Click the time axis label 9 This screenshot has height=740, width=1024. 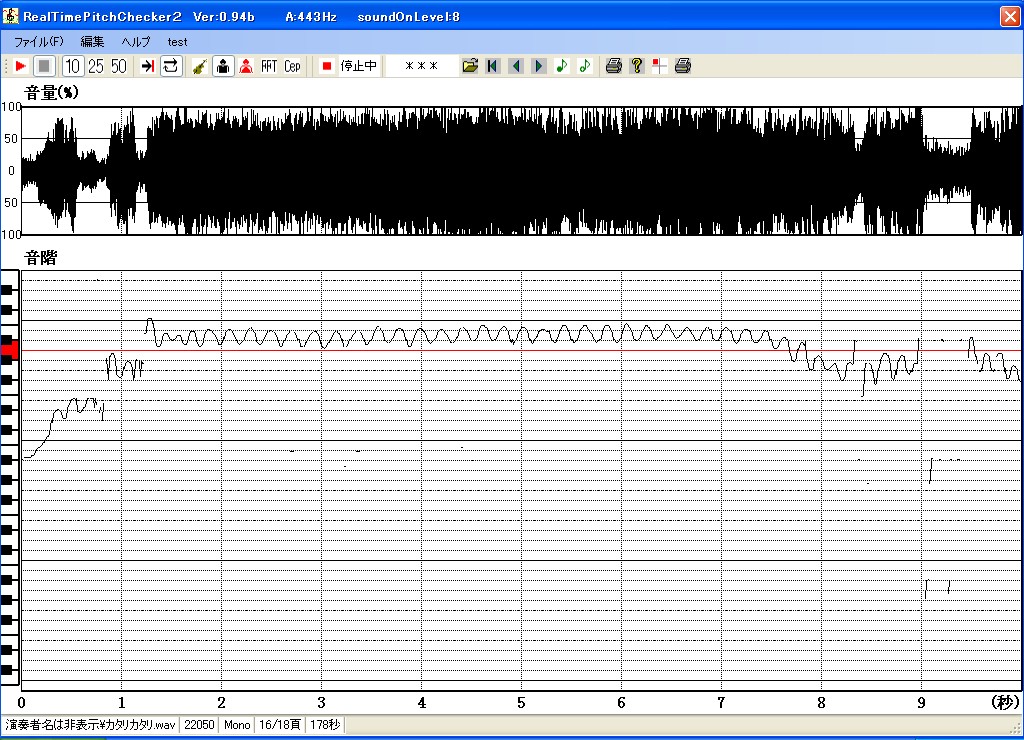[x=921, y=703]
